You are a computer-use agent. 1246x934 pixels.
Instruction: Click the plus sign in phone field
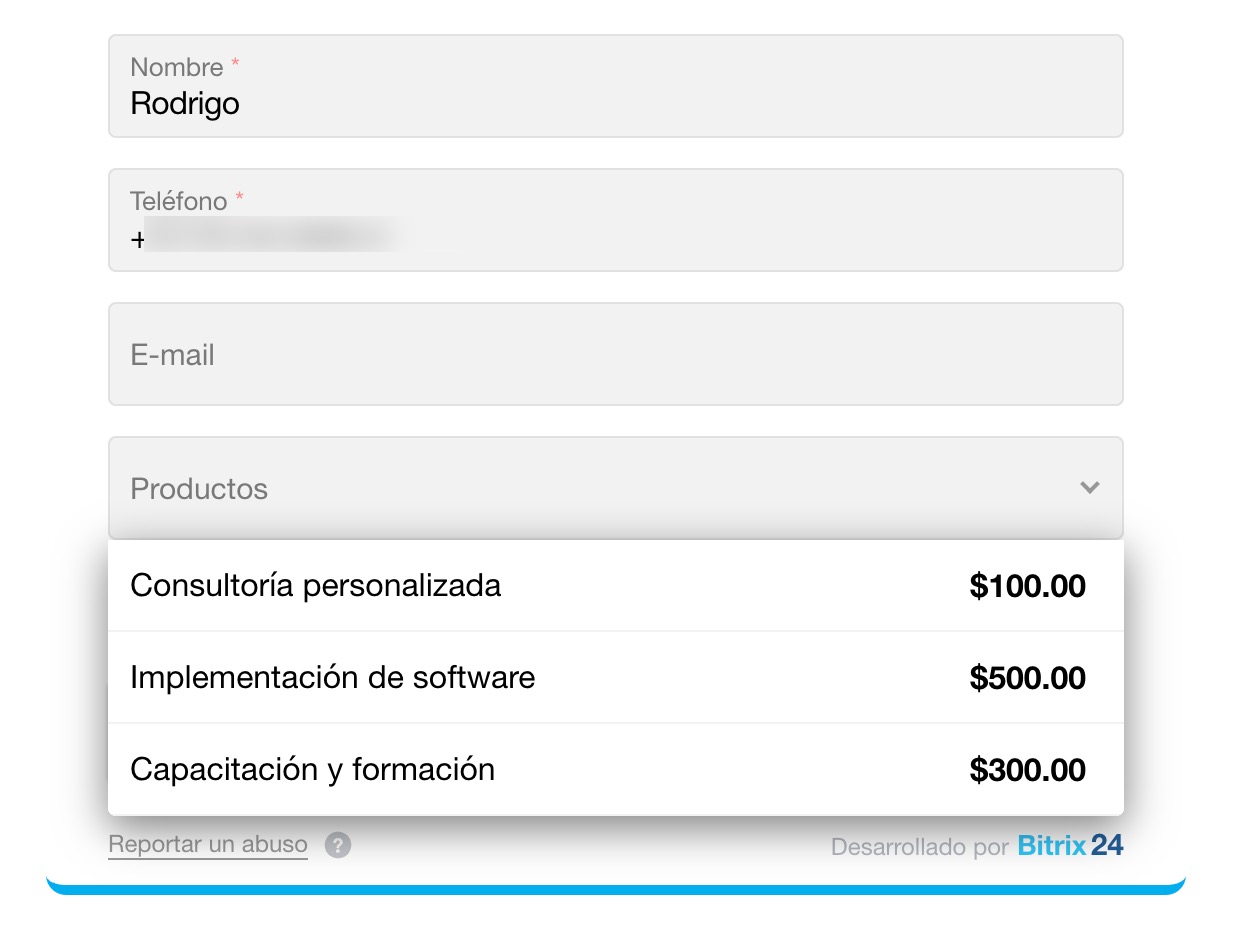137,240
